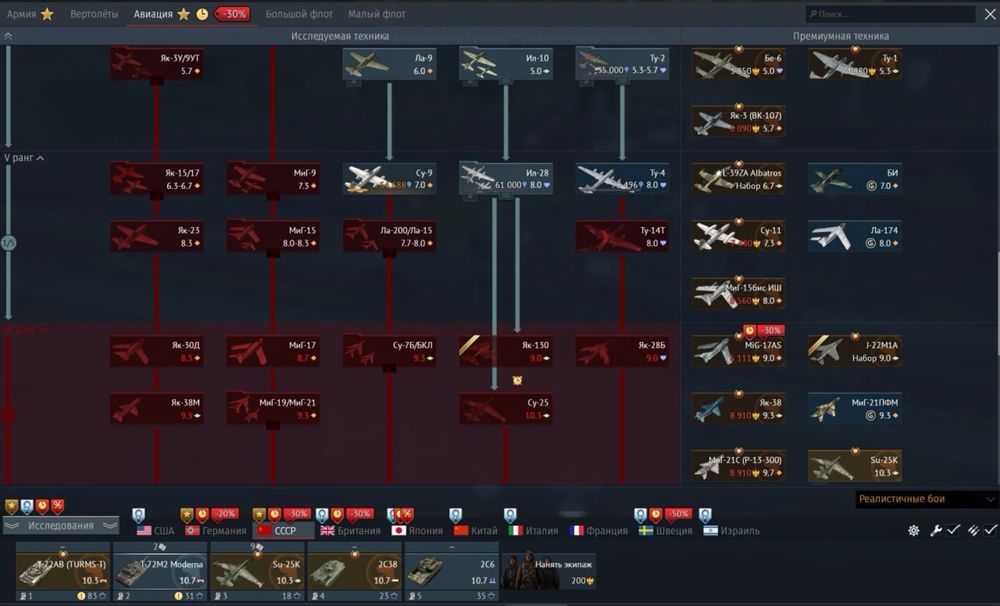The height and width of the screenshot is (606, 1000).
Task: Select the Су-25 aircraft card
Action: [506, 408]
